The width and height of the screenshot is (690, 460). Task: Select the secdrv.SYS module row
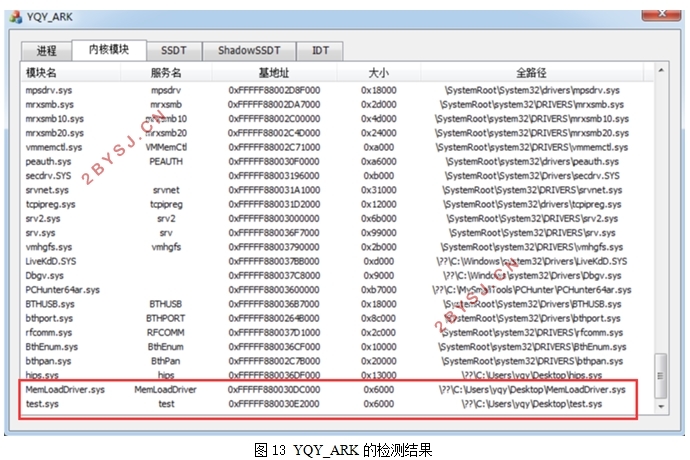pos(338,176)
